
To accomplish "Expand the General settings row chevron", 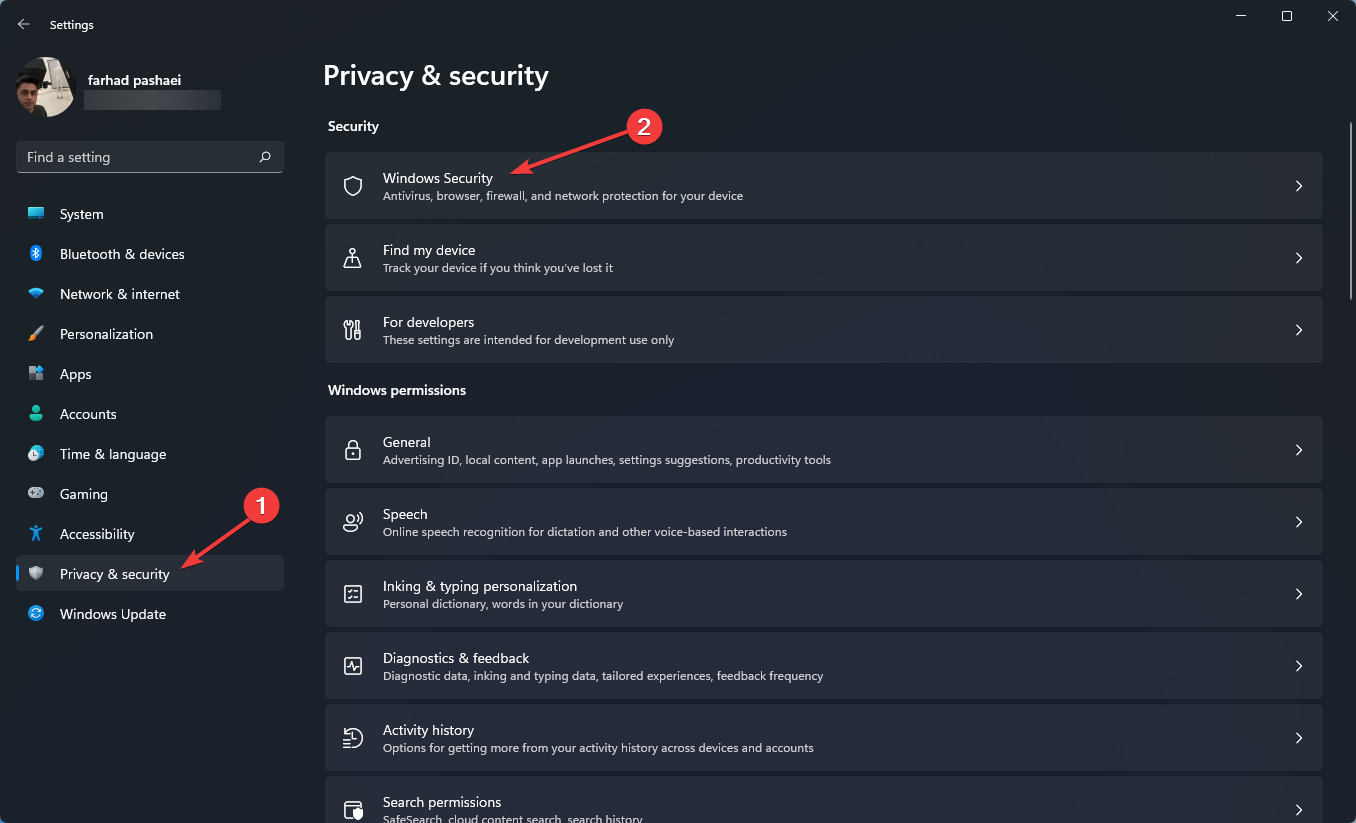I will [x=1298, y=449].
